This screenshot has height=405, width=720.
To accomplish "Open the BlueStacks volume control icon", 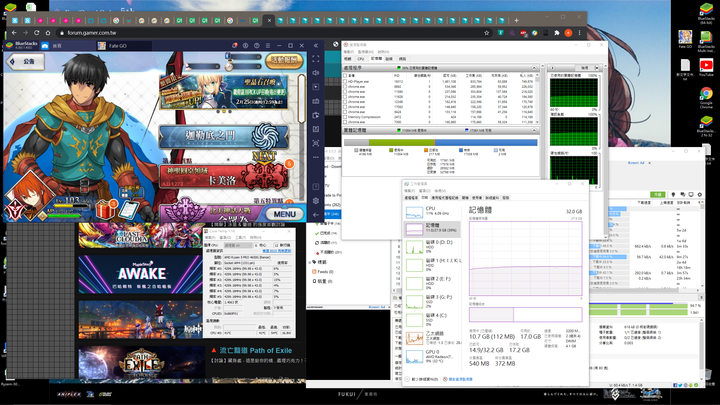I will click(316, 73).
